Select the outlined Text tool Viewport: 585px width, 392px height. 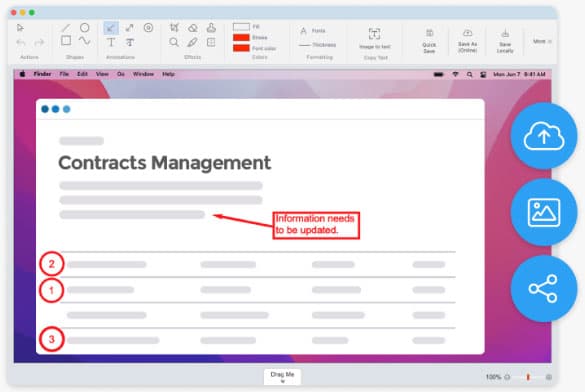click(x=130, y=43)
